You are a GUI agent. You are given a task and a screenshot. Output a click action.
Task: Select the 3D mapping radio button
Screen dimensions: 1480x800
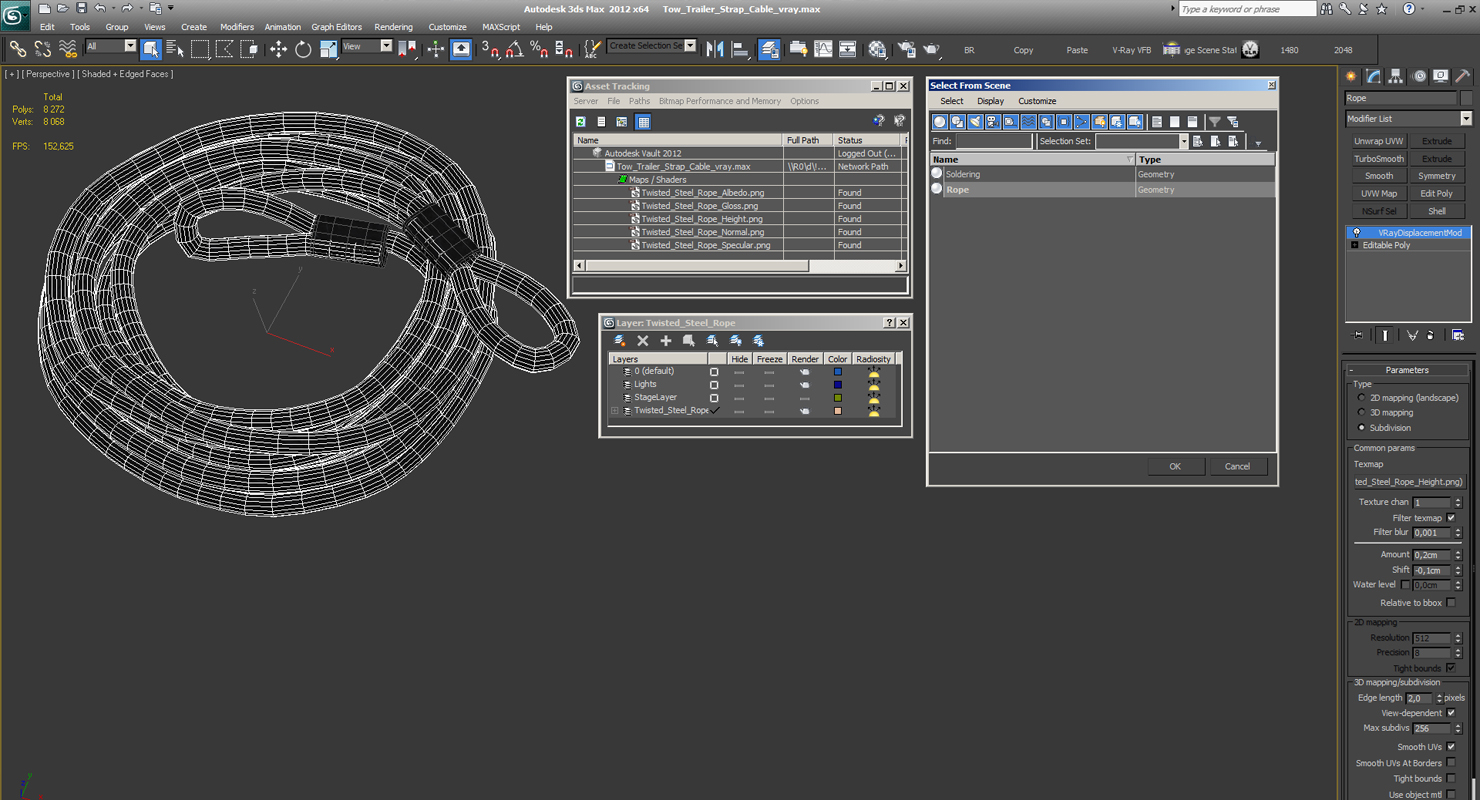[1361, 412]
